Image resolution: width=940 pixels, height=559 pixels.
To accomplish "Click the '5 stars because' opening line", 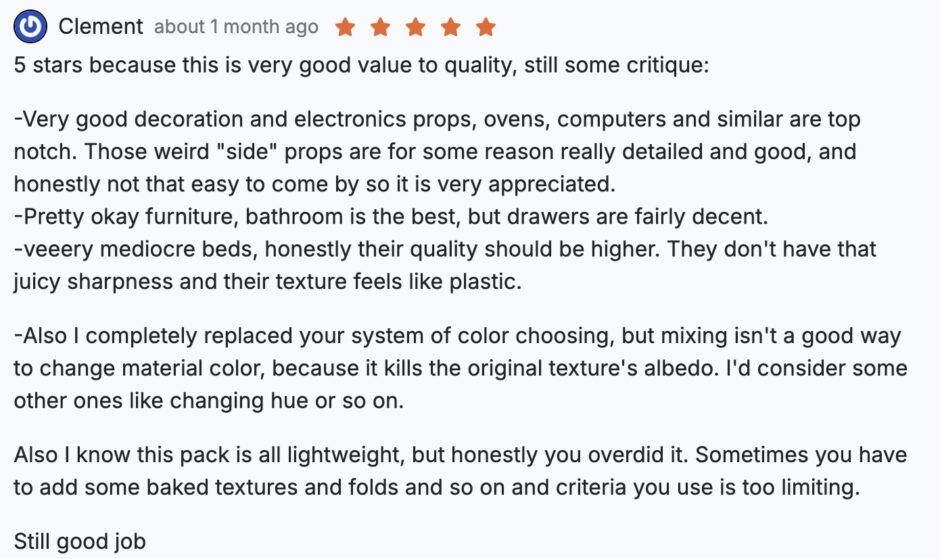I will (361, 66).
